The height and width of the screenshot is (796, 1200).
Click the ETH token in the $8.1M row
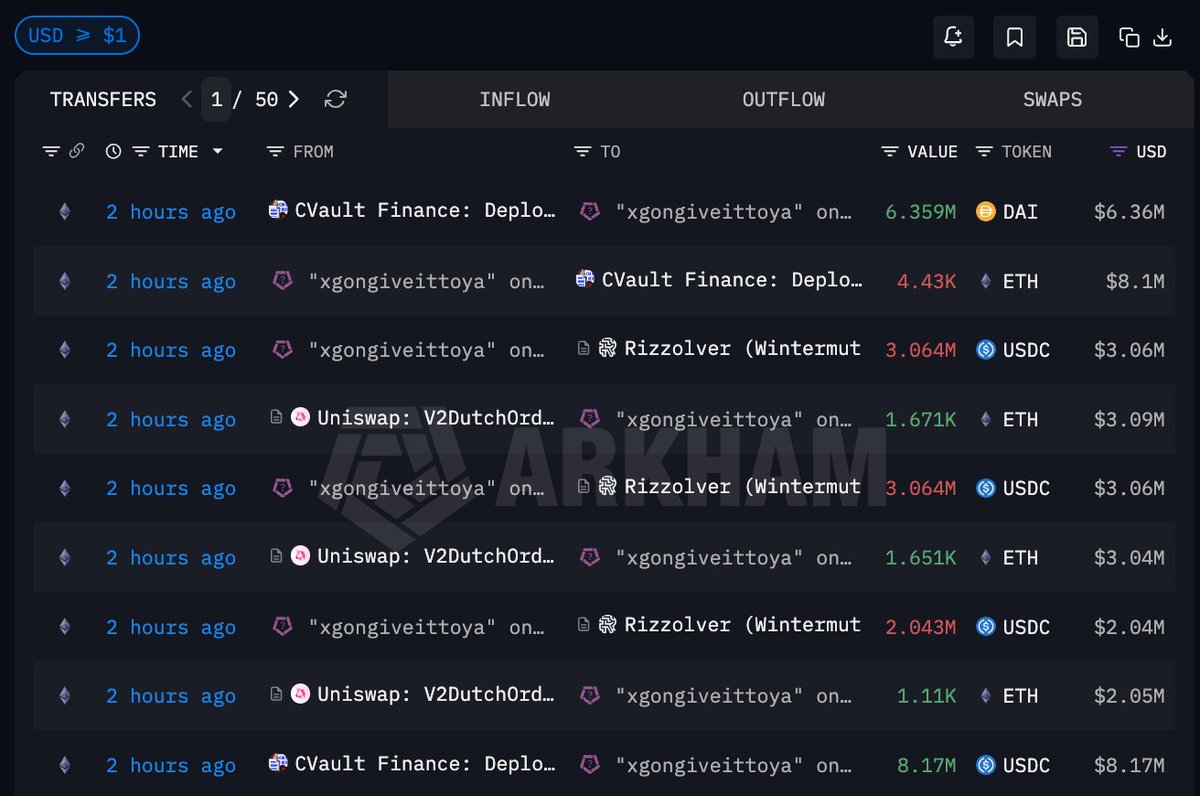[1020, 281]
